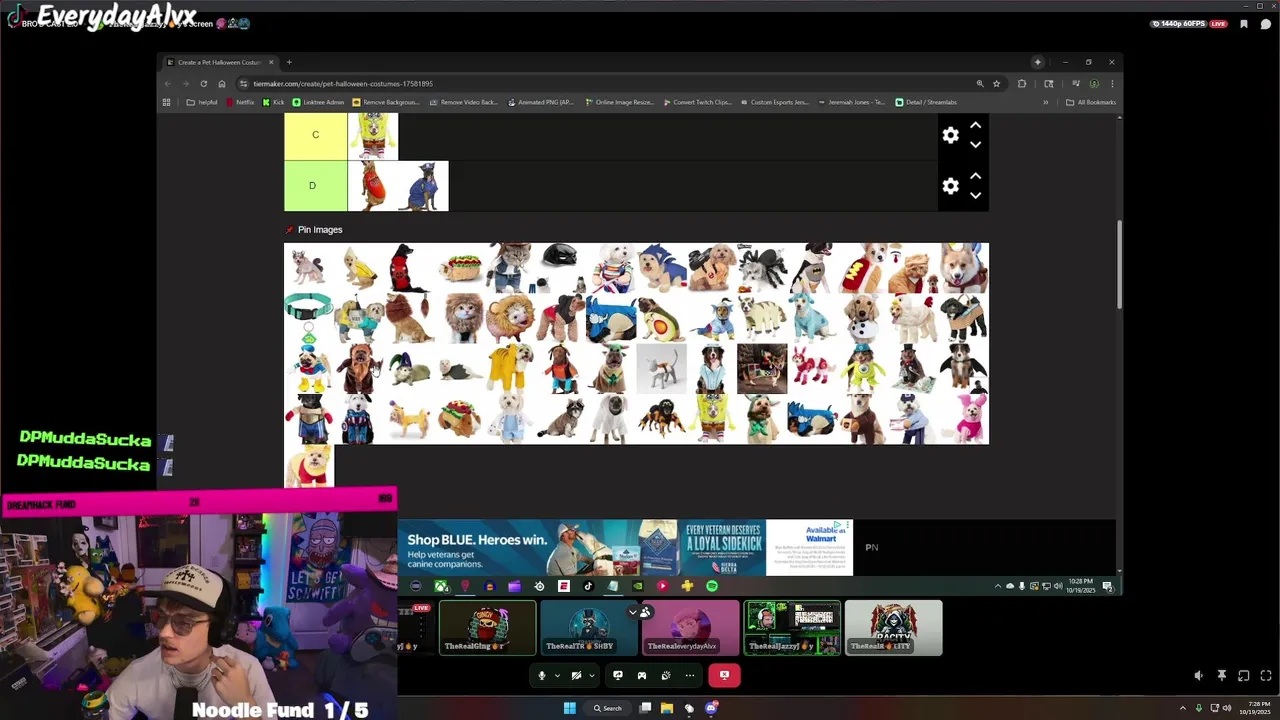Image resolution: width=1280 pixels, height=720 pixels.
Task: Pick the pink Piglet dog costume image
Action: tap(963, 419)
